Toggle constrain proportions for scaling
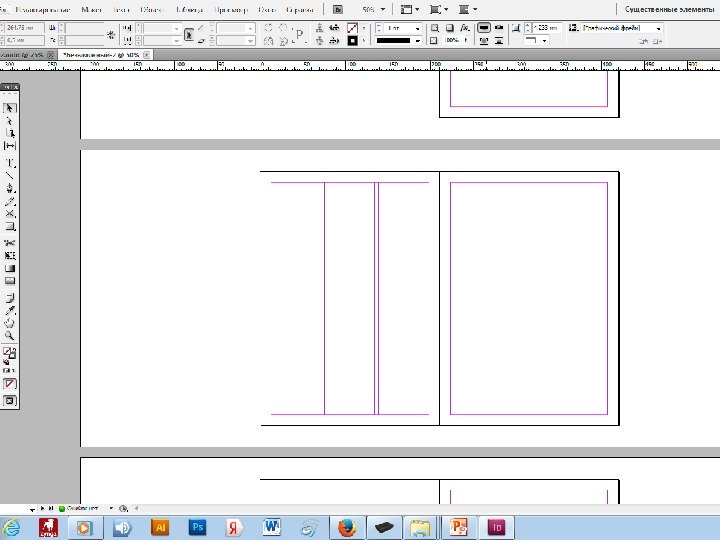This screenshot has width=720, height=540. click(x=189, y=34)
